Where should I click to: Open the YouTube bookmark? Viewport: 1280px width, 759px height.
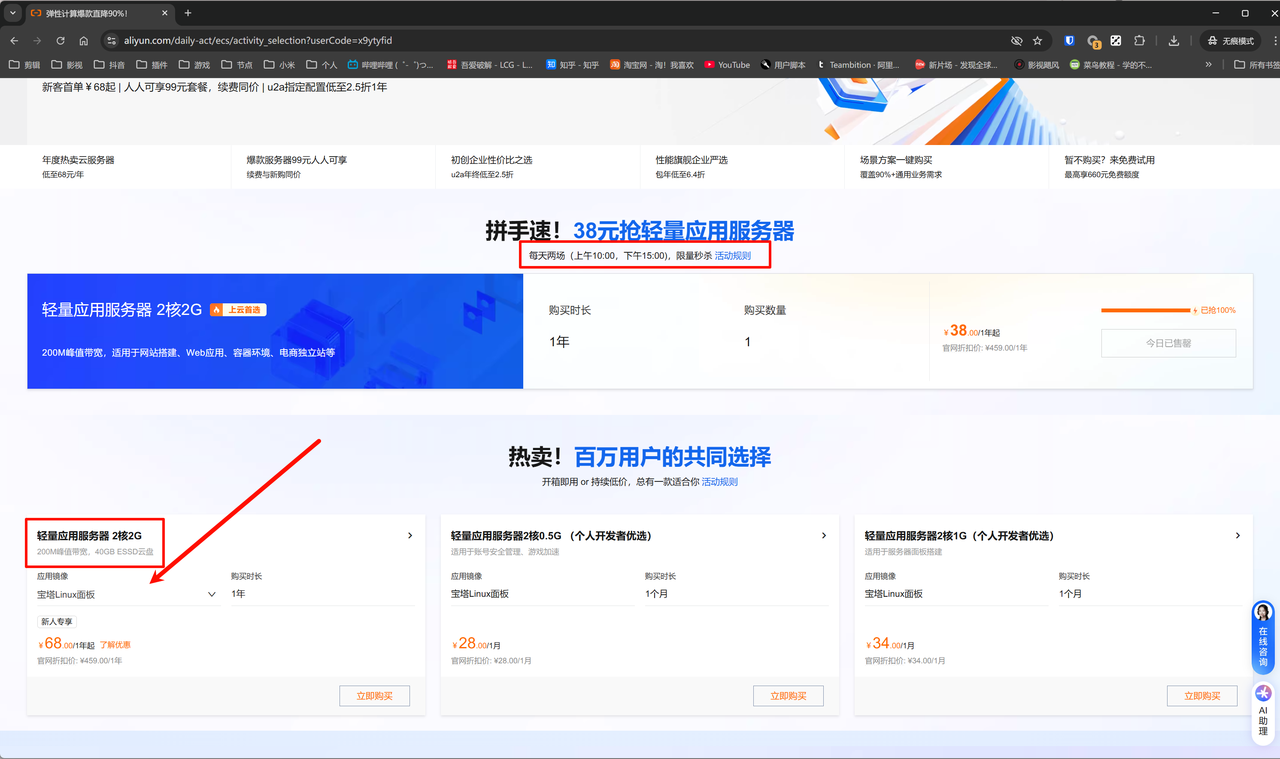727,65
